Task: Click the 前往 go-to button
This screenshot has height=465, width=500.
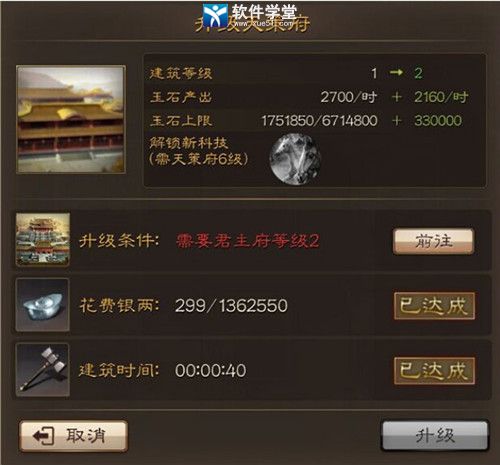Action: click(x=434, y=241)
